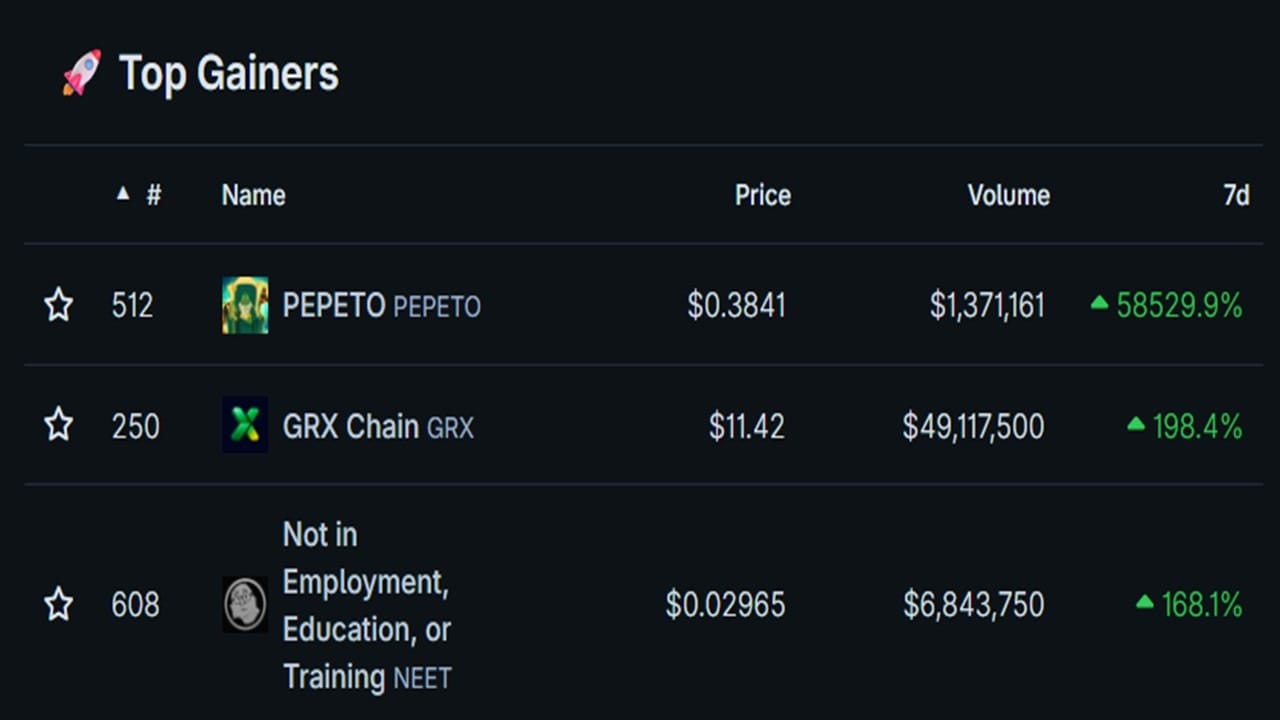
Task: Click the GRX Chain green X logo
Action: click(245, 425)
